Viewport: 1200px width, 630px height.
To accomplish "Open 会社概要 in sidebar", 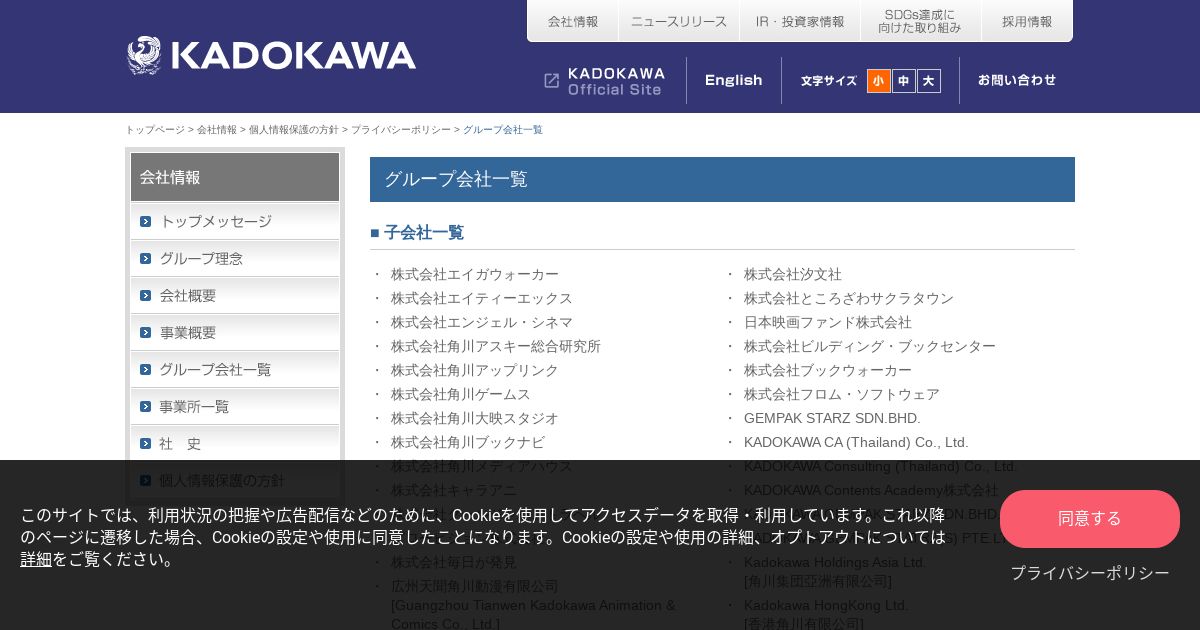I will pyautogui.click(x=235, y=295).
